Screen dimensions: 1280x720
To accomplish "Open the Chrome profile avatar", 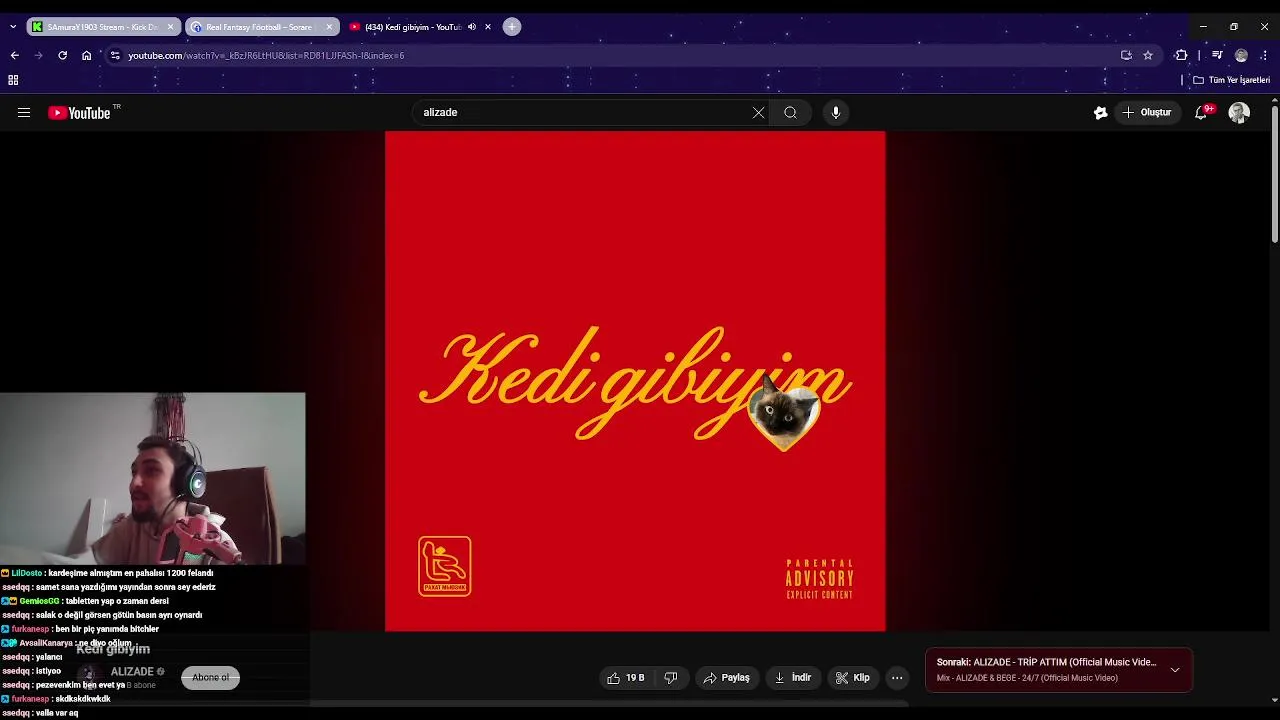I will pos(1241,55).
